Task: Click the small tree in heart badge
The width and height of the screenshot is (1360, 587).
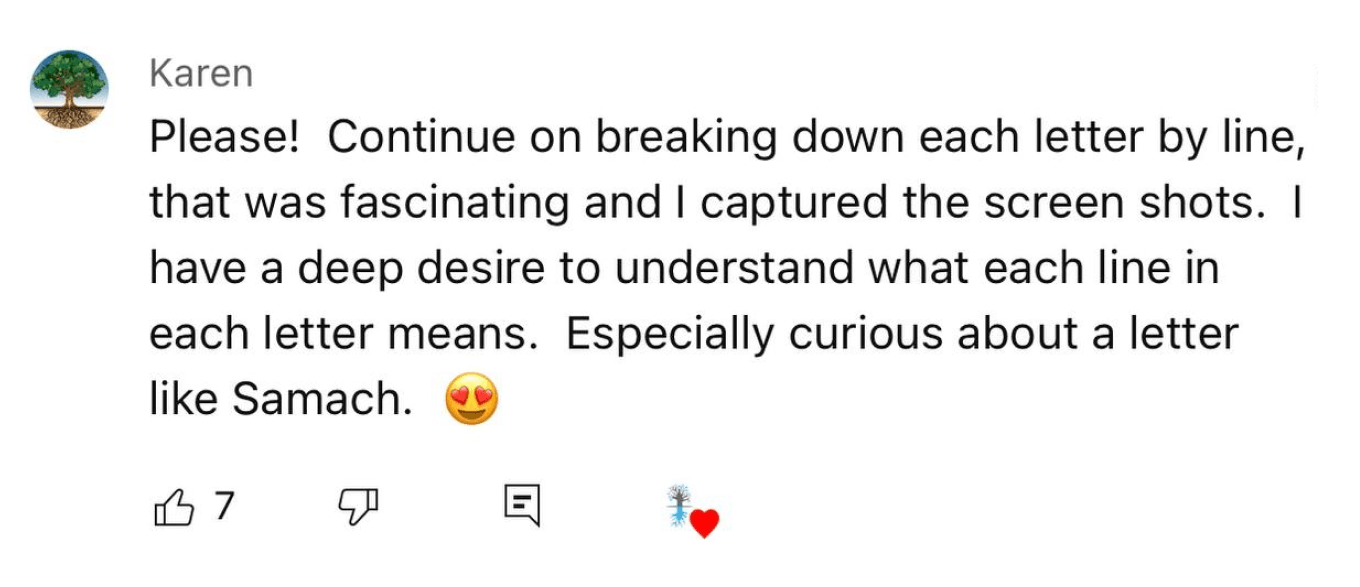Action: tap(680, 503)
